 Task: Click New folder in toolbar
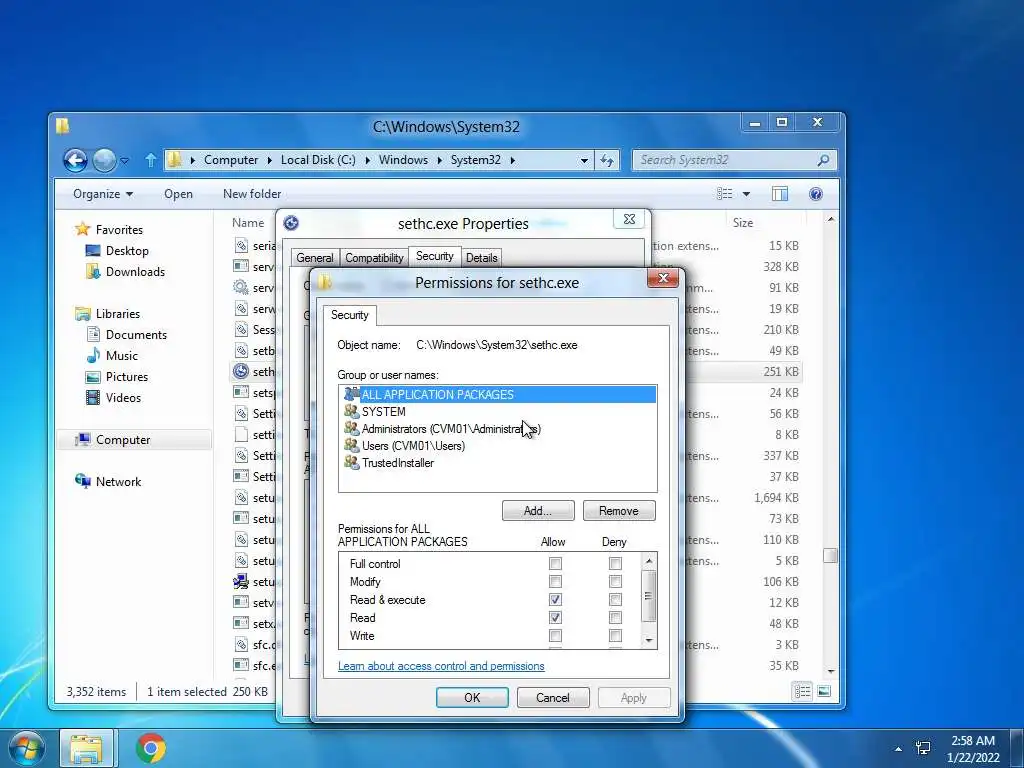[252, 194]
